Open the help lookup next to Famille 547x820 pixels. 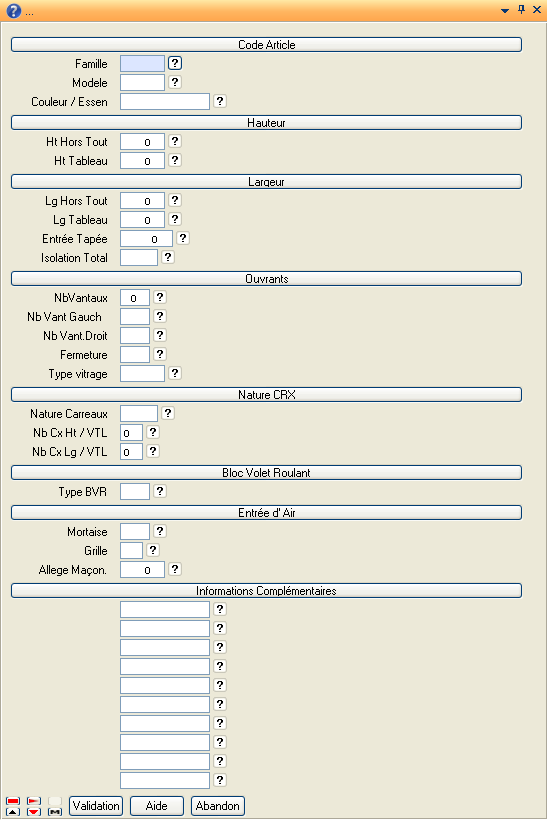pos(175,63)
